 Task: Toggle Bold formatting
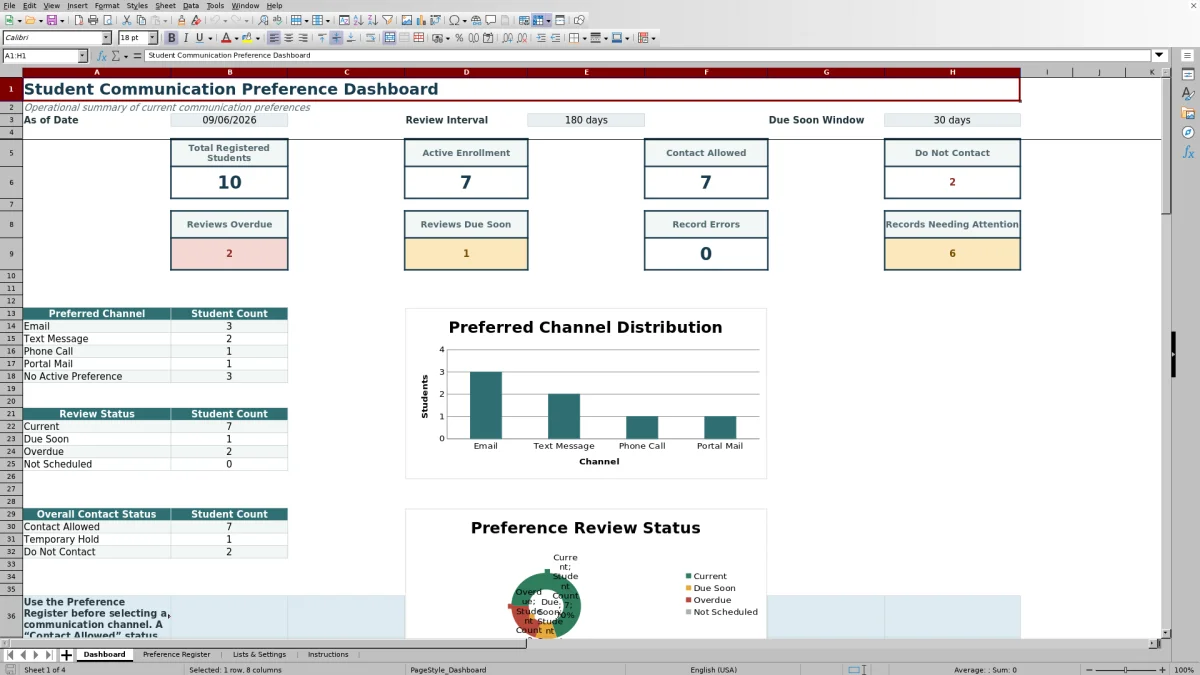click(x=171, y=38)
